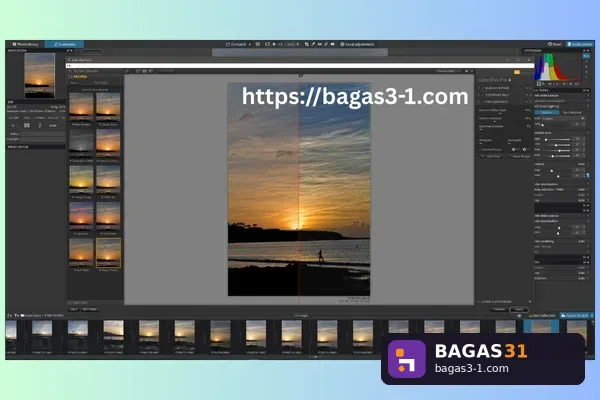Viewport: 600px width, 400px height.
Task: Expand Loupe & Histogram section
Action: click(496, 302)
